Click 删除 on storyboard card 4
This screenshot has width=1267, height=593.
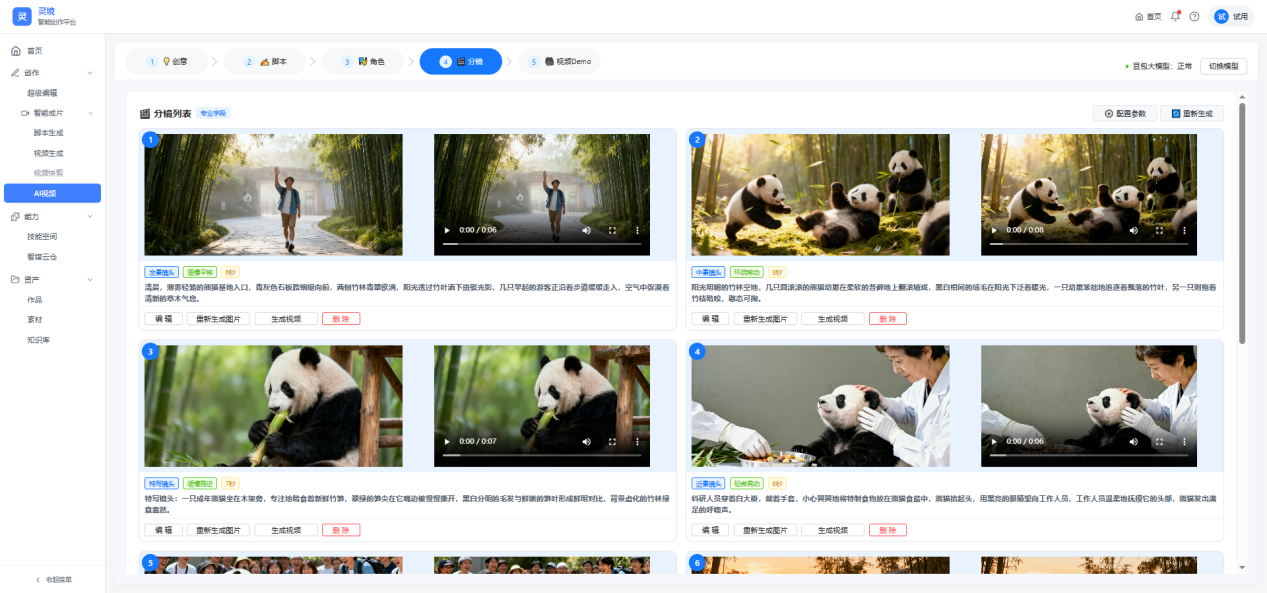coord(887,530)
